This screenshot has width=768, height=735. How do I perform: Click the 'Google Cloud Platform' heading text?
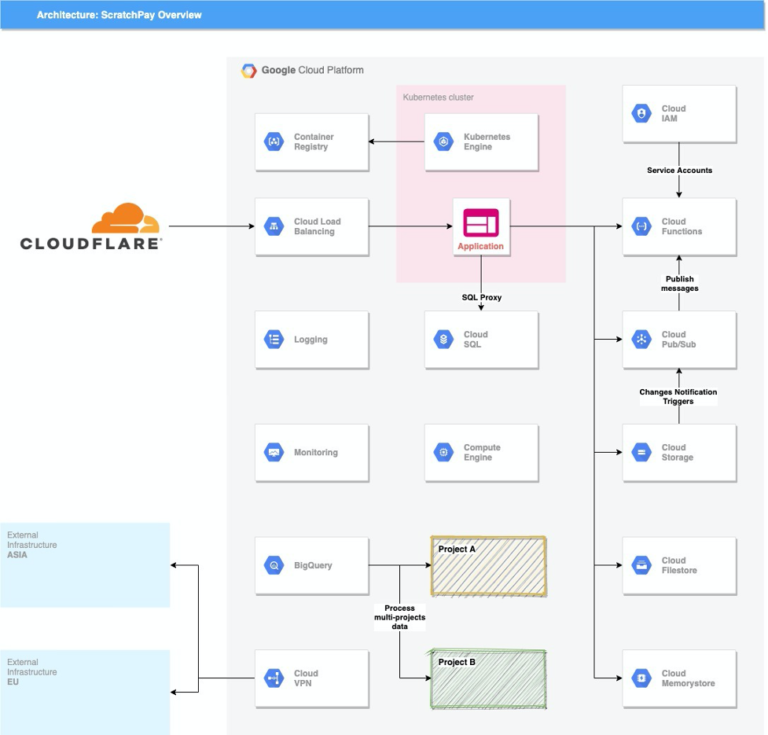[312, 70]
